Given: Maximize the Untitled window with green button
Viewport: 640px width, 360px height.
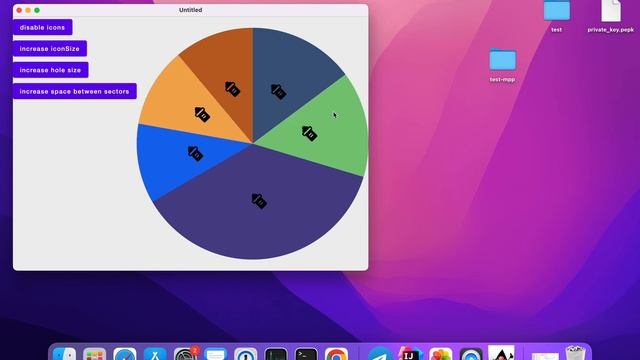Looking at the screenshot, I should click(37, 10).
